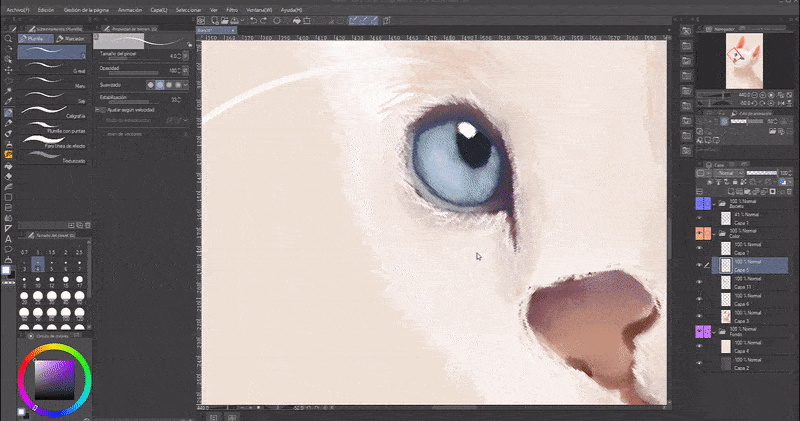Open the Ayuda menu
The width and height of the screenshot is (800, 421).
(290, 10)
